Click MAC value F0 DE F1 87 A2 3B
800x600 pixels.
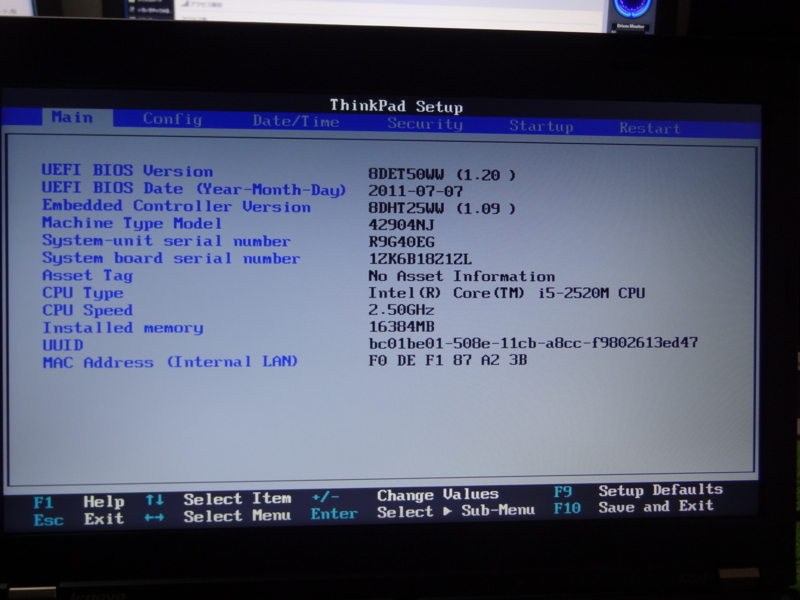(448, 360)
